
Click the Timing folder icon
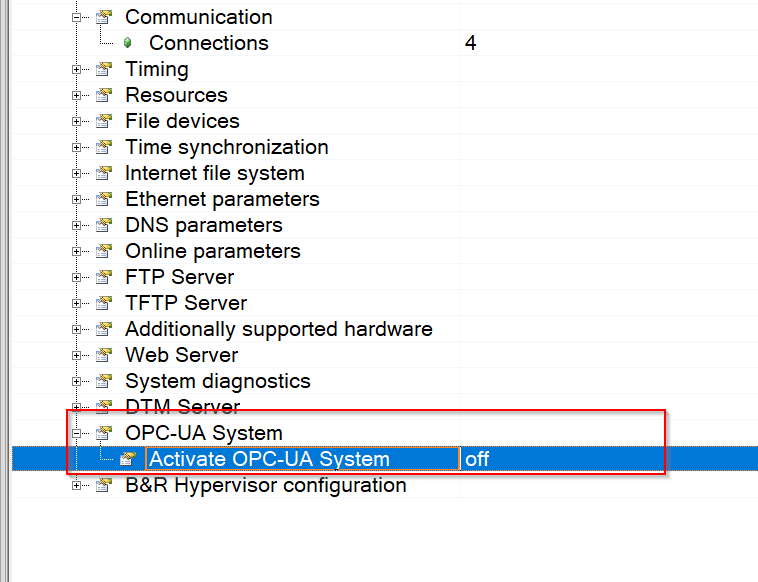point(104,69)
